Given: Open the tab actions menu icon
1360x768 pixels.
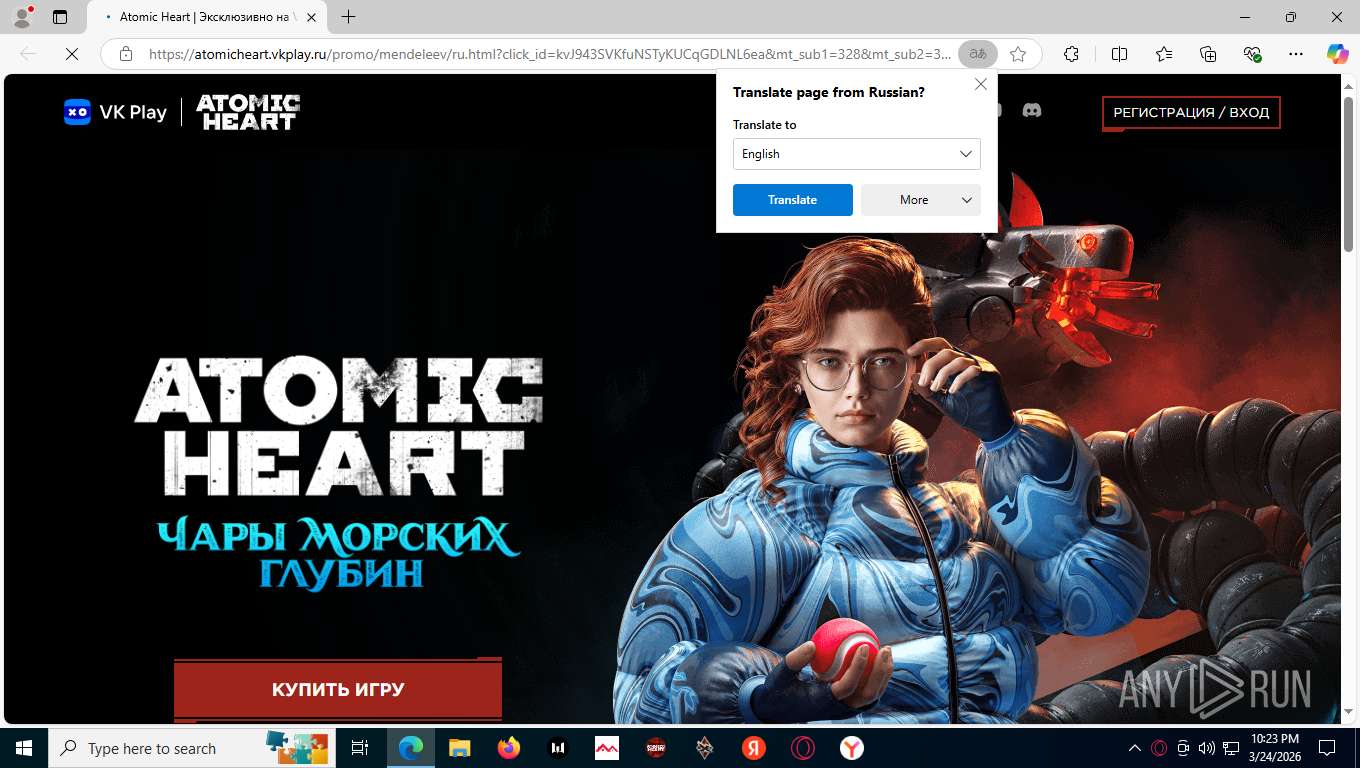Looking at the screenshot, I should tap(60, 17).
